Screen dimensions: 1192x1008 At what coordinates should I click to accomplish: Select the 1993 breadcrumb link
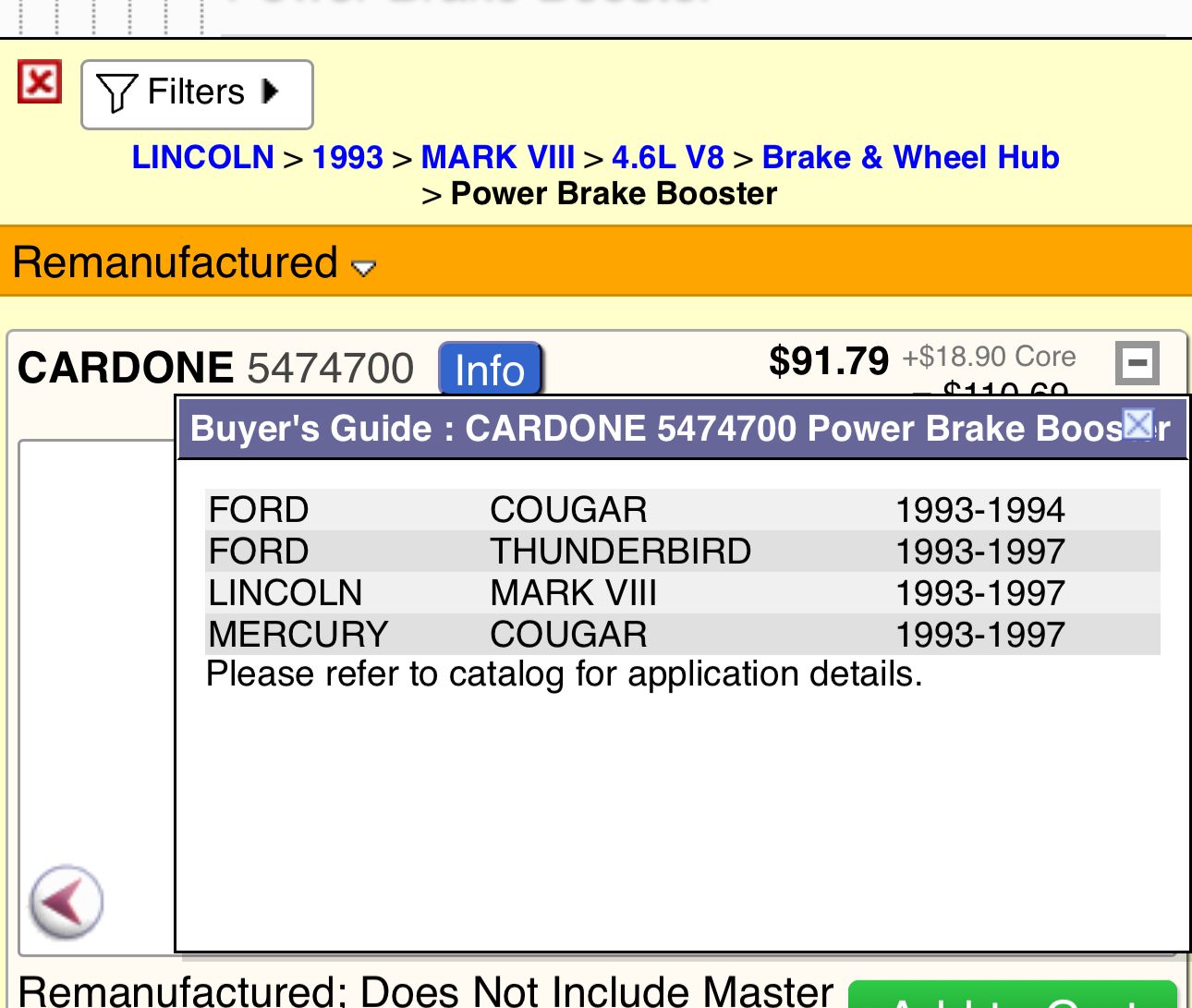coord(347,158)
